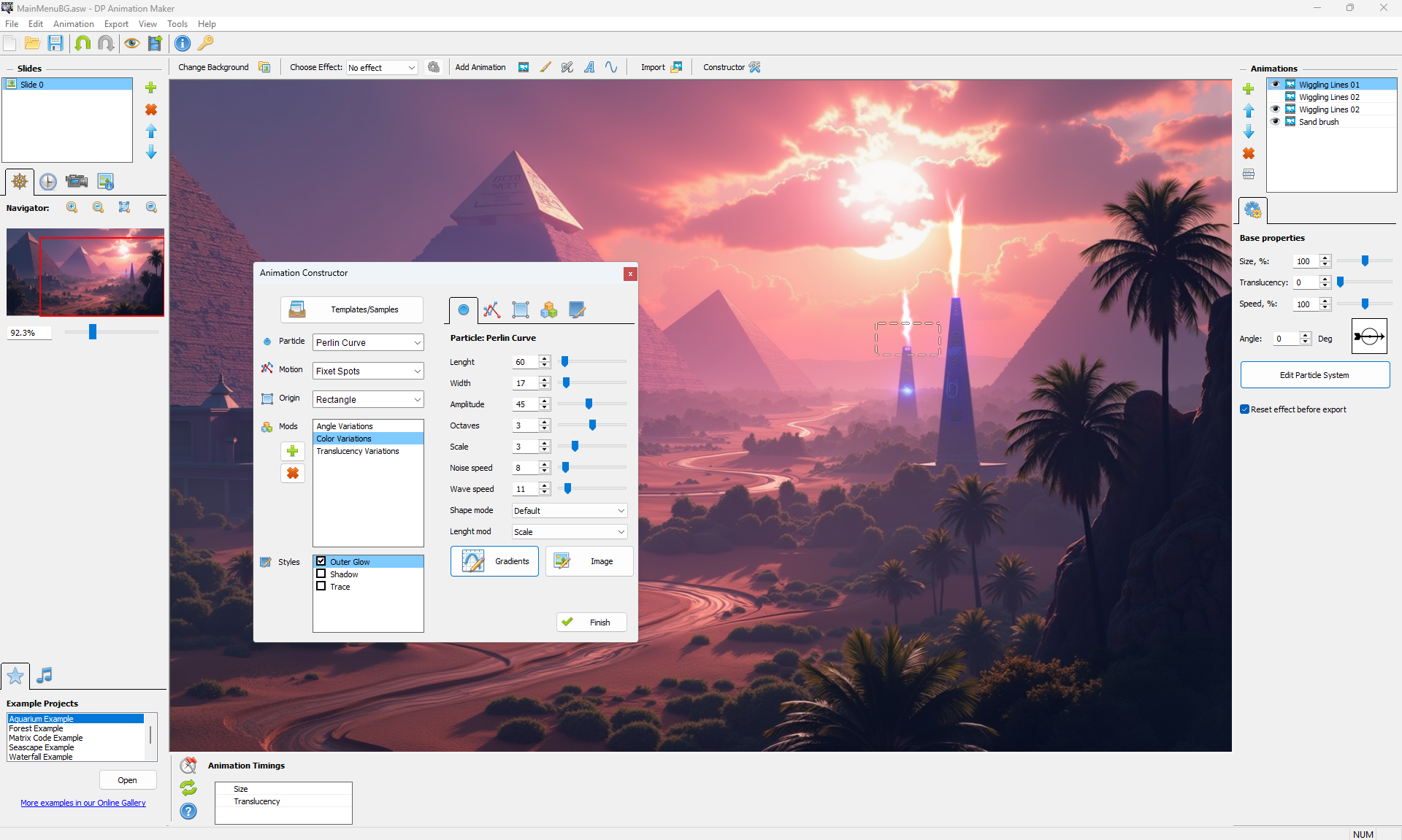Expand the Particle Perlin Curve dropdown

pos(368,343)
